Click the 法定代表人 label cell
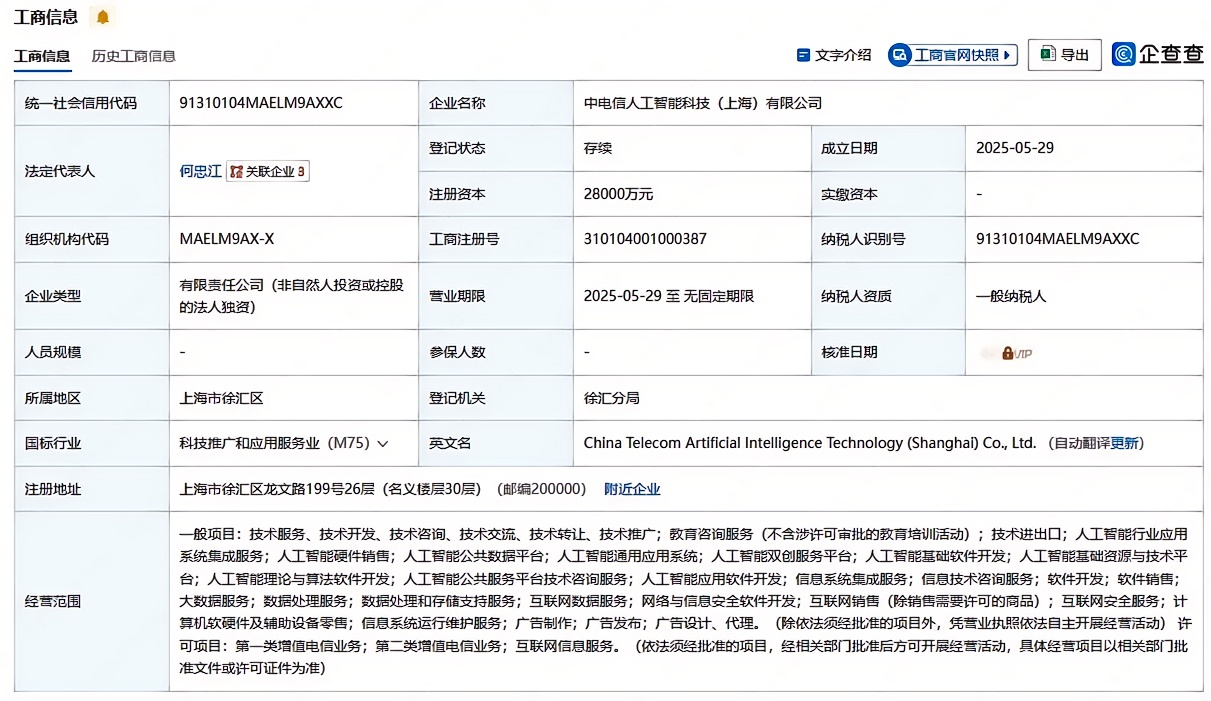The width and height of the screenshot is (1211, 701). 92,171
